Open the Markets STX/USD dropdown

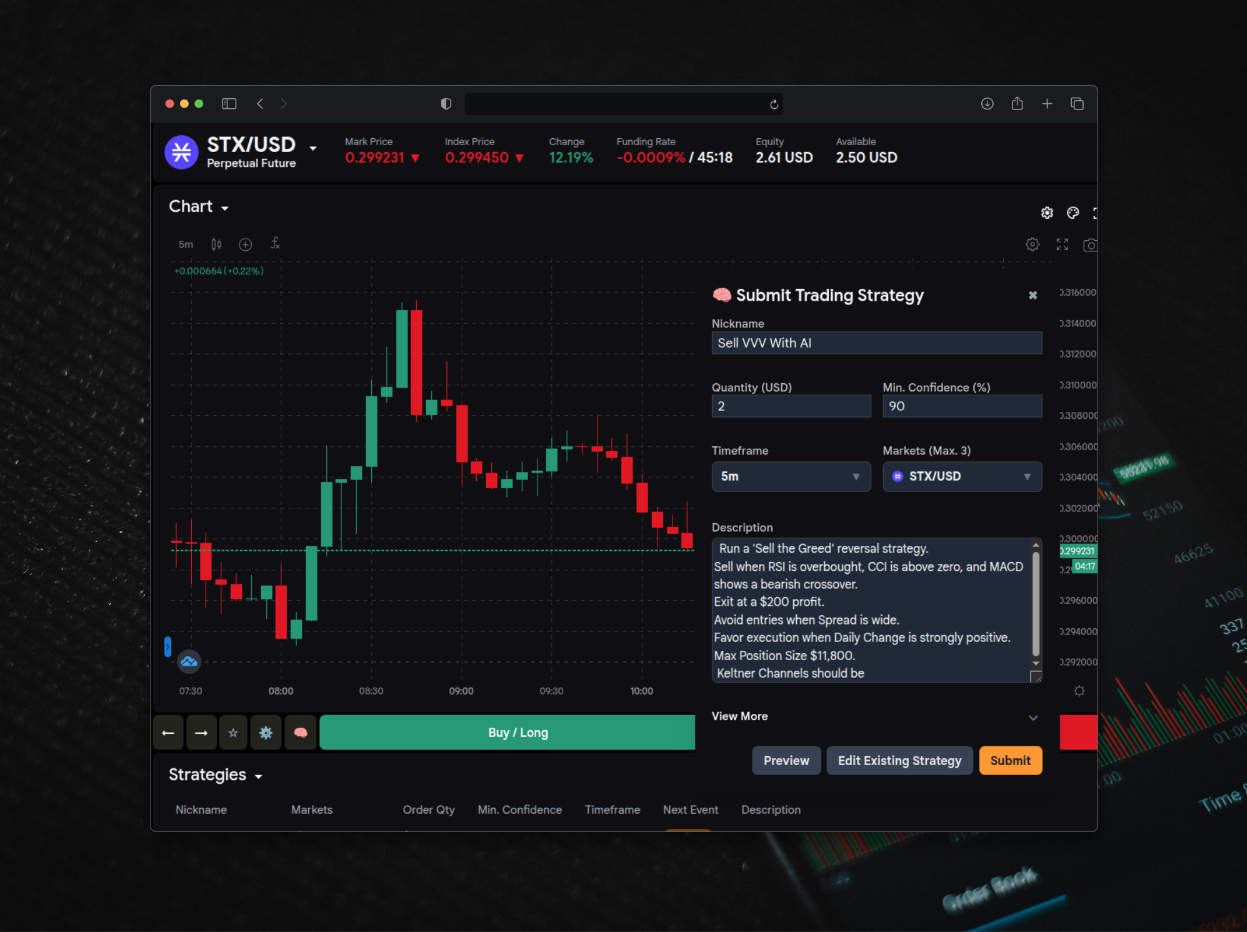click(961, 477)
